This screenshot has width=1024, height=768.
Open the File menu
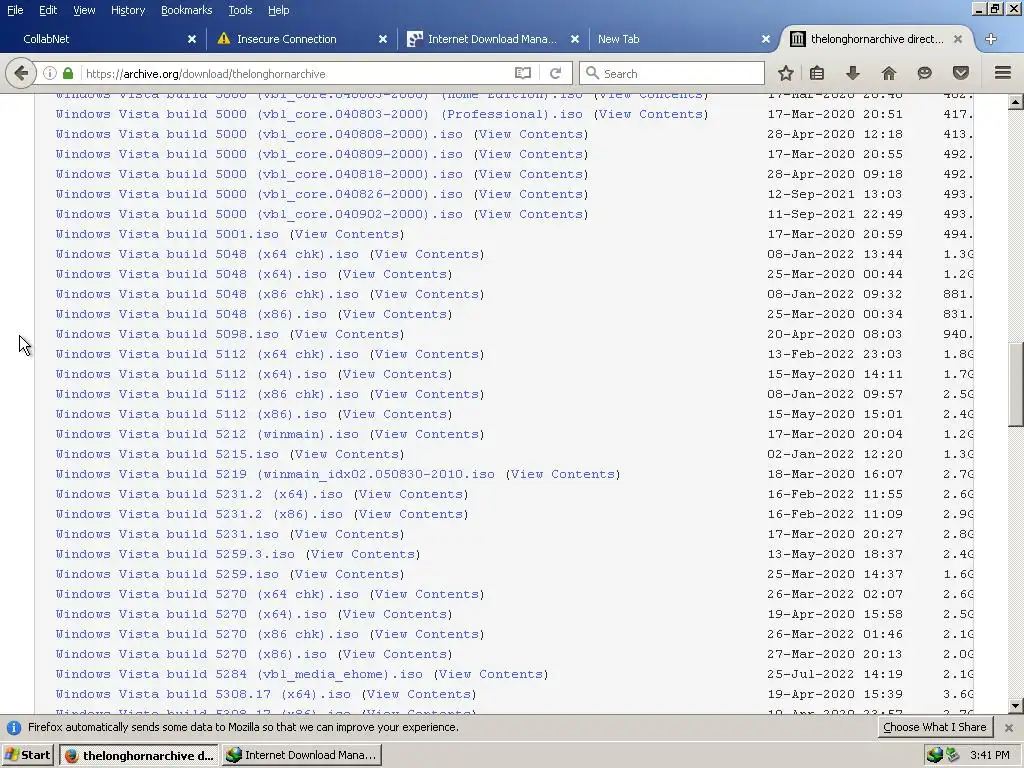15,10
